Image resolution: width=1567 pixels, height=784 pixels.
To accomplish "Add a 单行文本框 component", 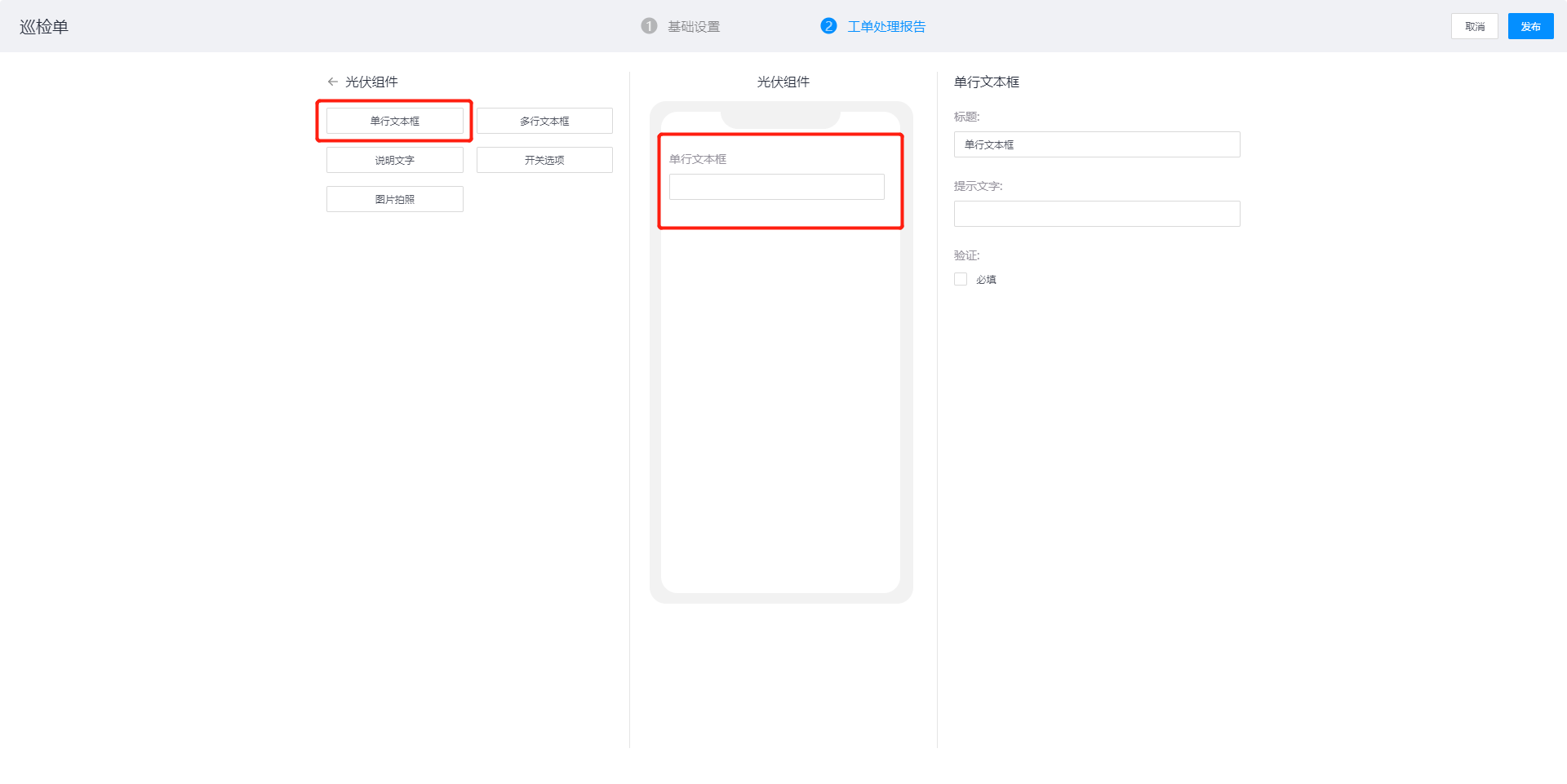I will [394, 121].
